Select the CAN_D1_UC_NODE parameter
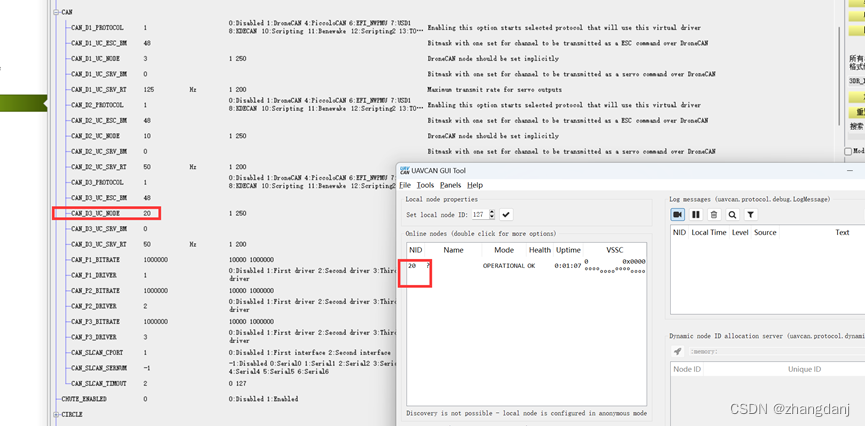Image resolution: width=865 pixels, height=426 pixels. click(x=95, y=58)
